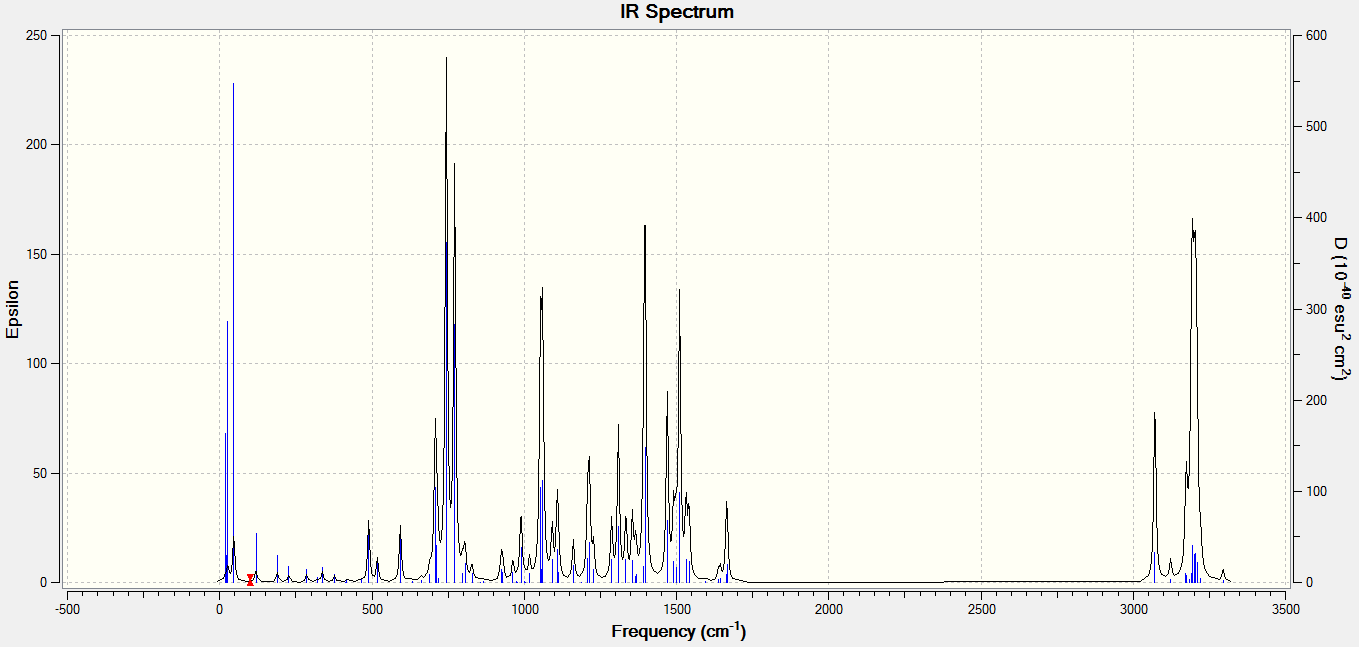Click the '1500' tick on the frequency axis
Screen dimensions: 1359x647
(x=677, y=608)
